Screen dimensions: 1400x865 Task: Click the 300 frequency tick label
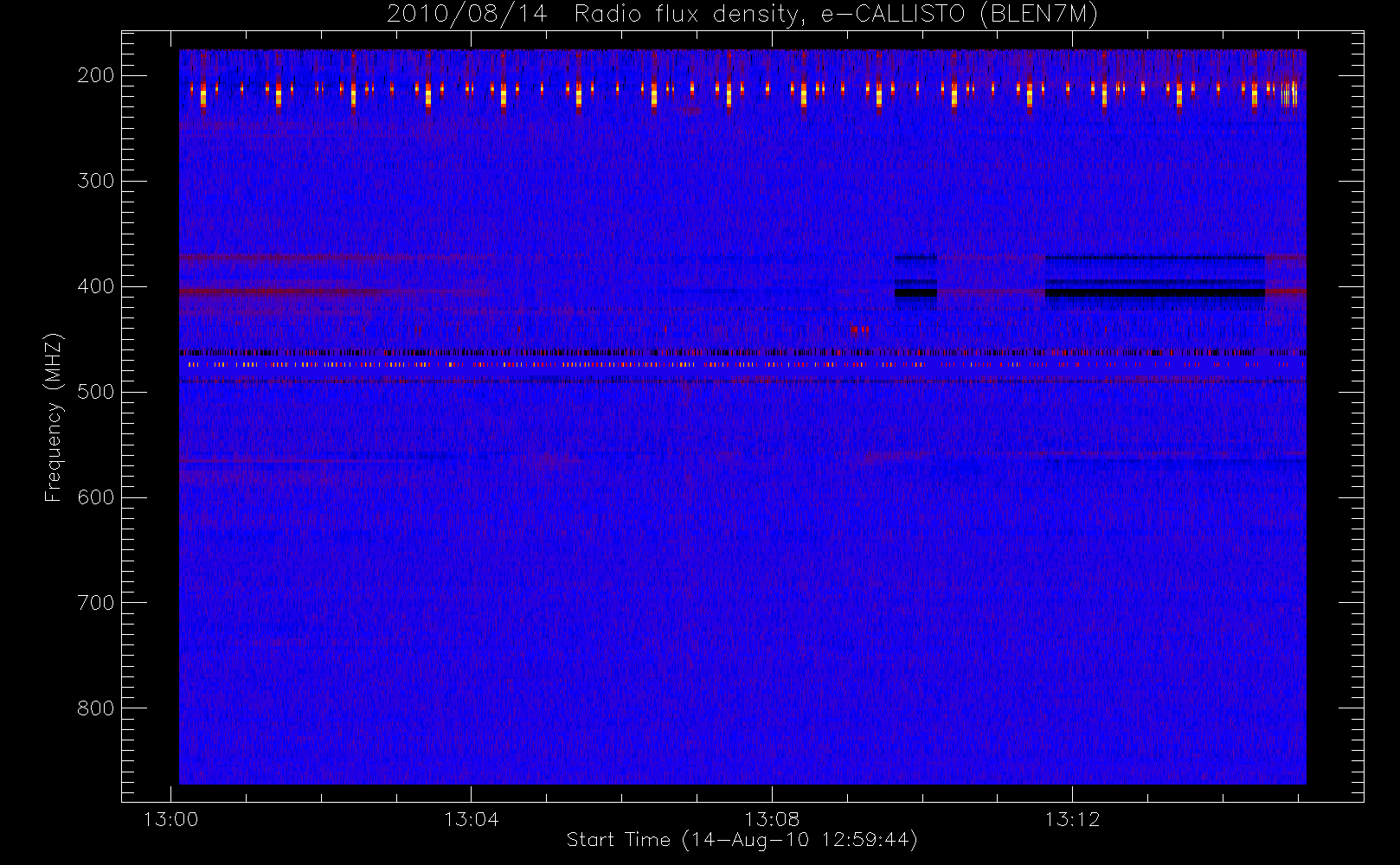(96, 181)
